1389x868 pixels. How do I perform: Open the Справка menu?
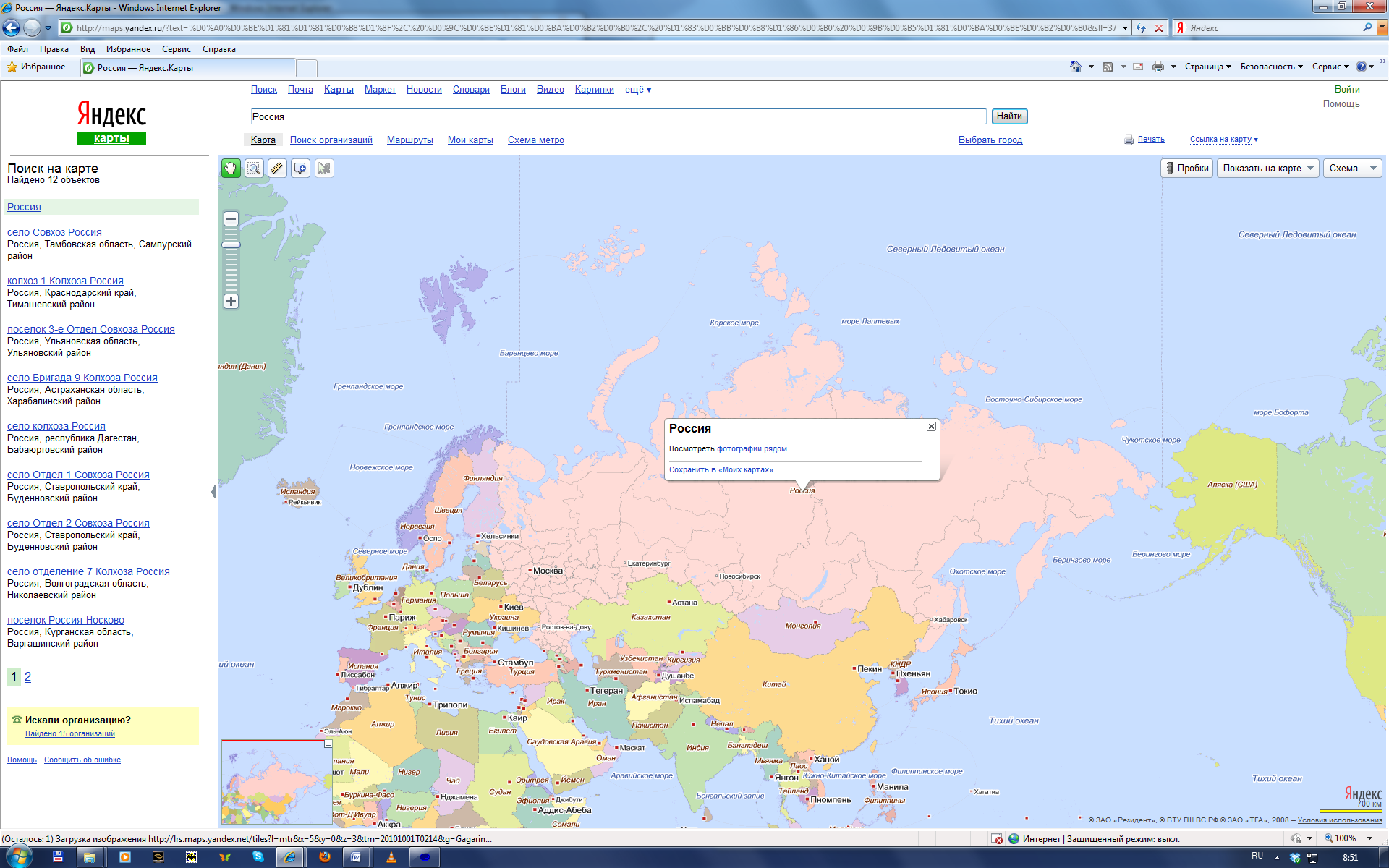click(219, 49)
